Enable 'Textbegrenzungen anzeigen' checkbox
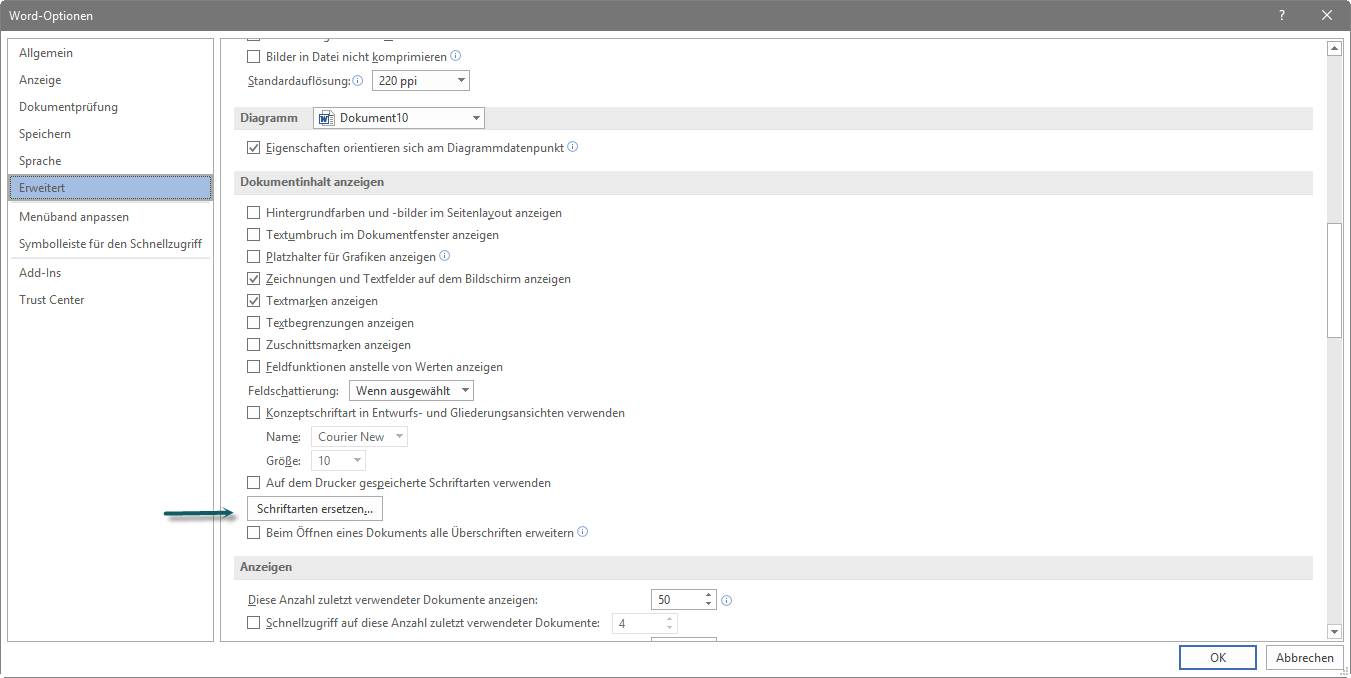The image size is (1351, 678). pyautogui.click(x=254, y=323)
